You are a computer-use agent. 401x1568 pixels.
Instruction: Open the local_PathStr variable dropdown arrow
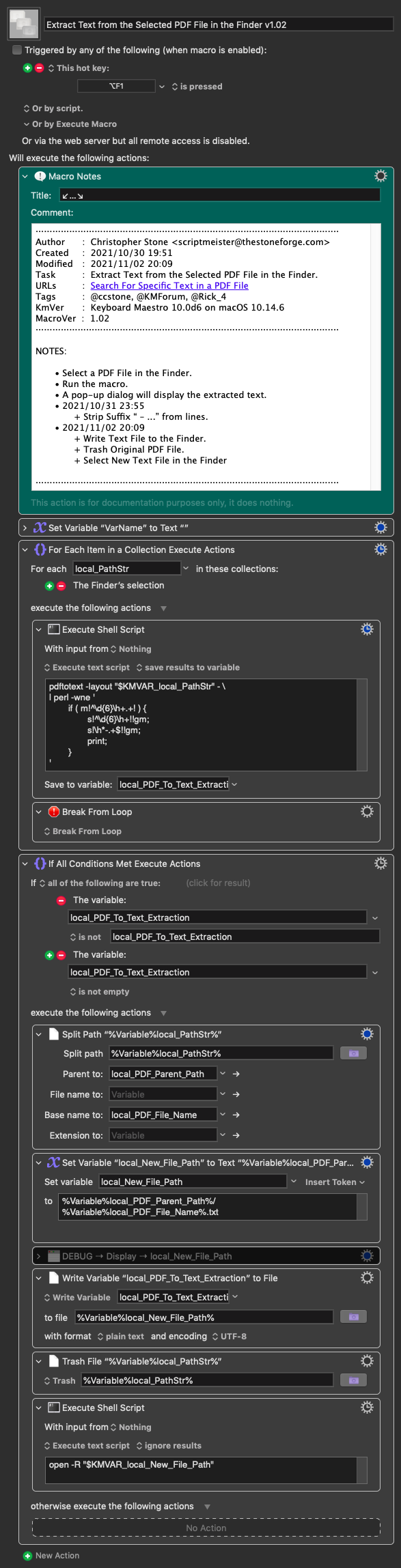[185, 569]
